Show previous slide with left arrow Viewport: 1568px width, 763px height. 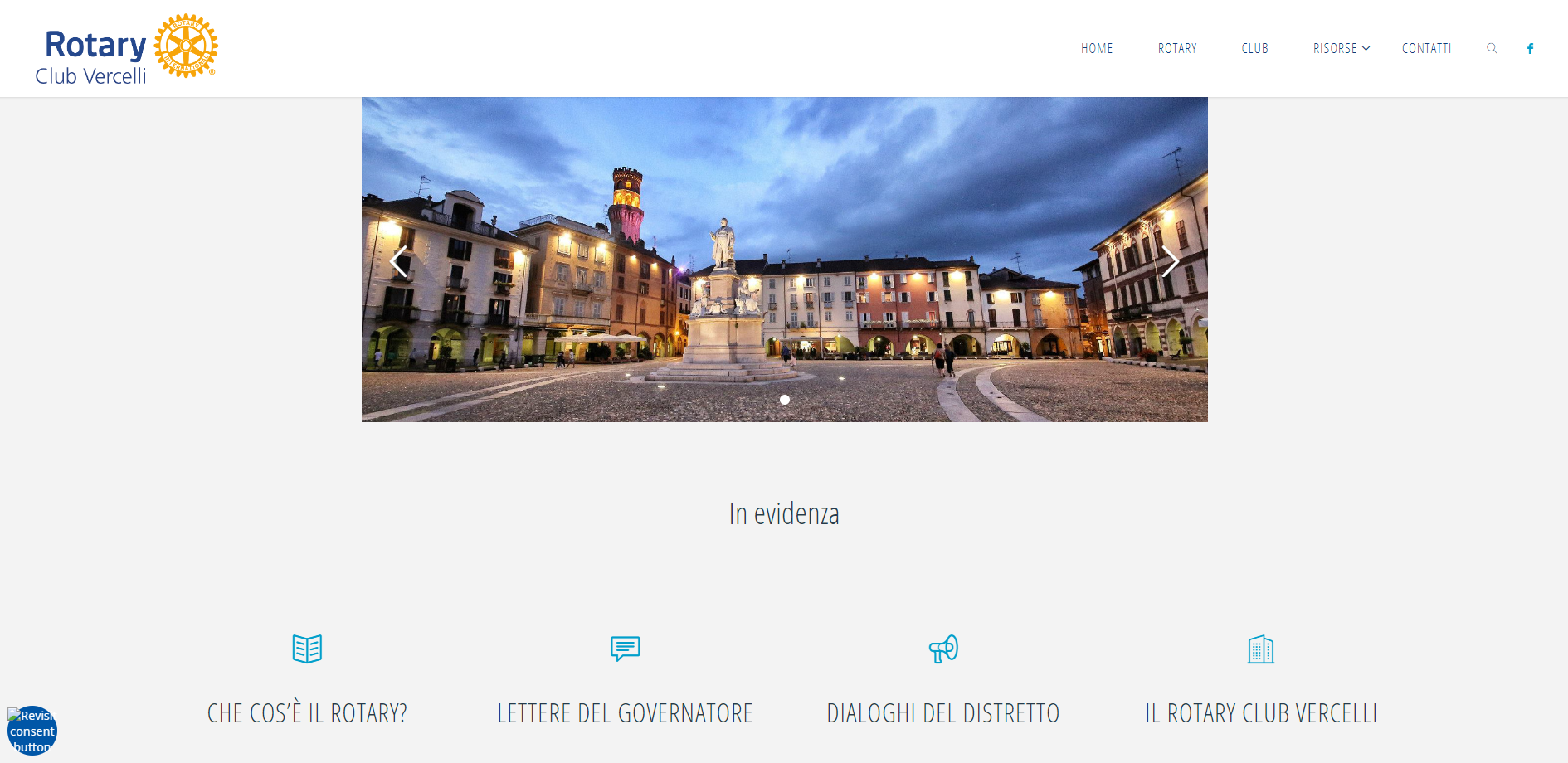[399, 261]
